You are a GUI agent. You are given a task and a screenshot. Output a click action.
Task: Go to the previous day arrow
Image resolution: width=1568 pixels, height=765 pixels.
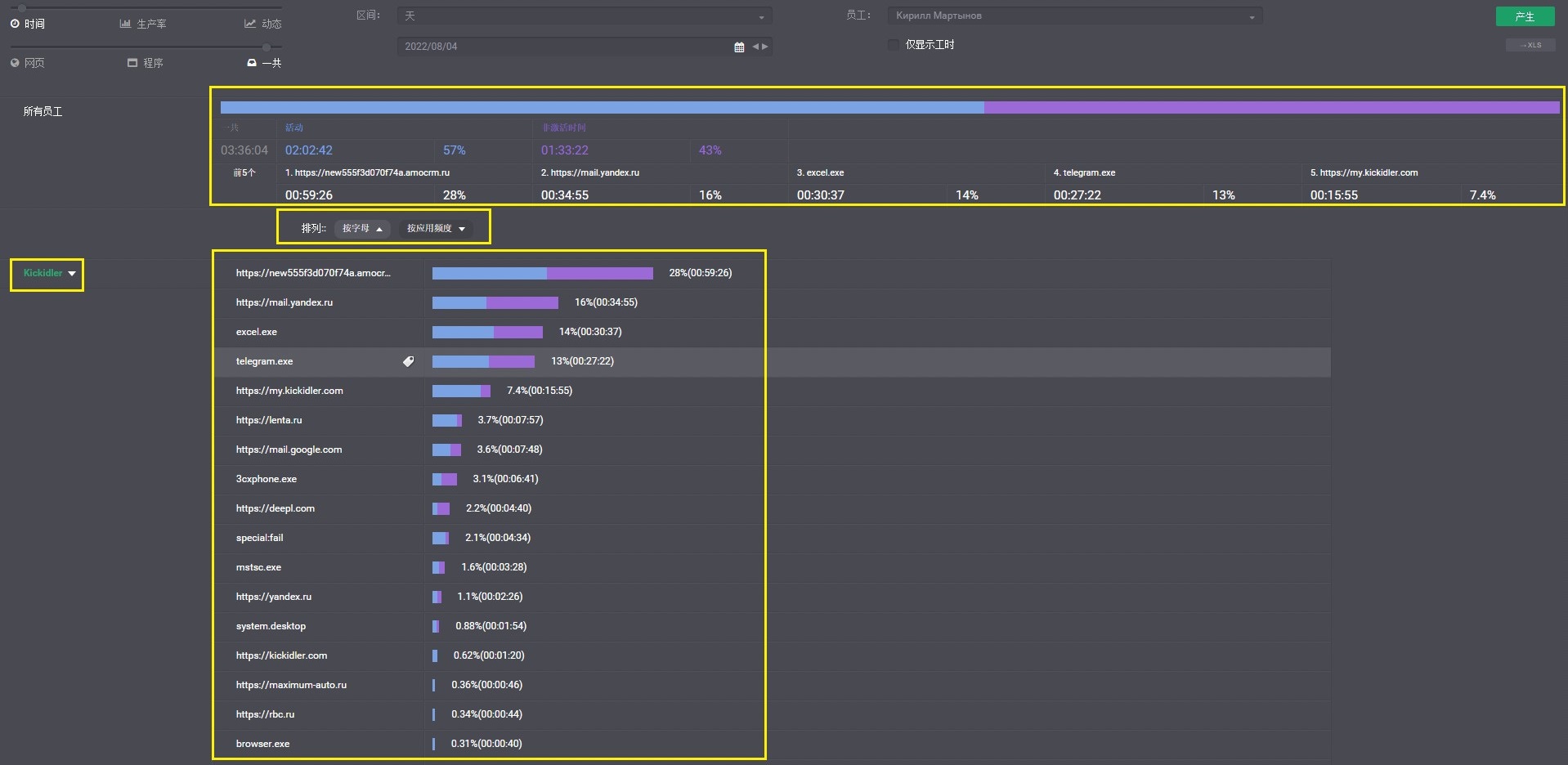755,47
